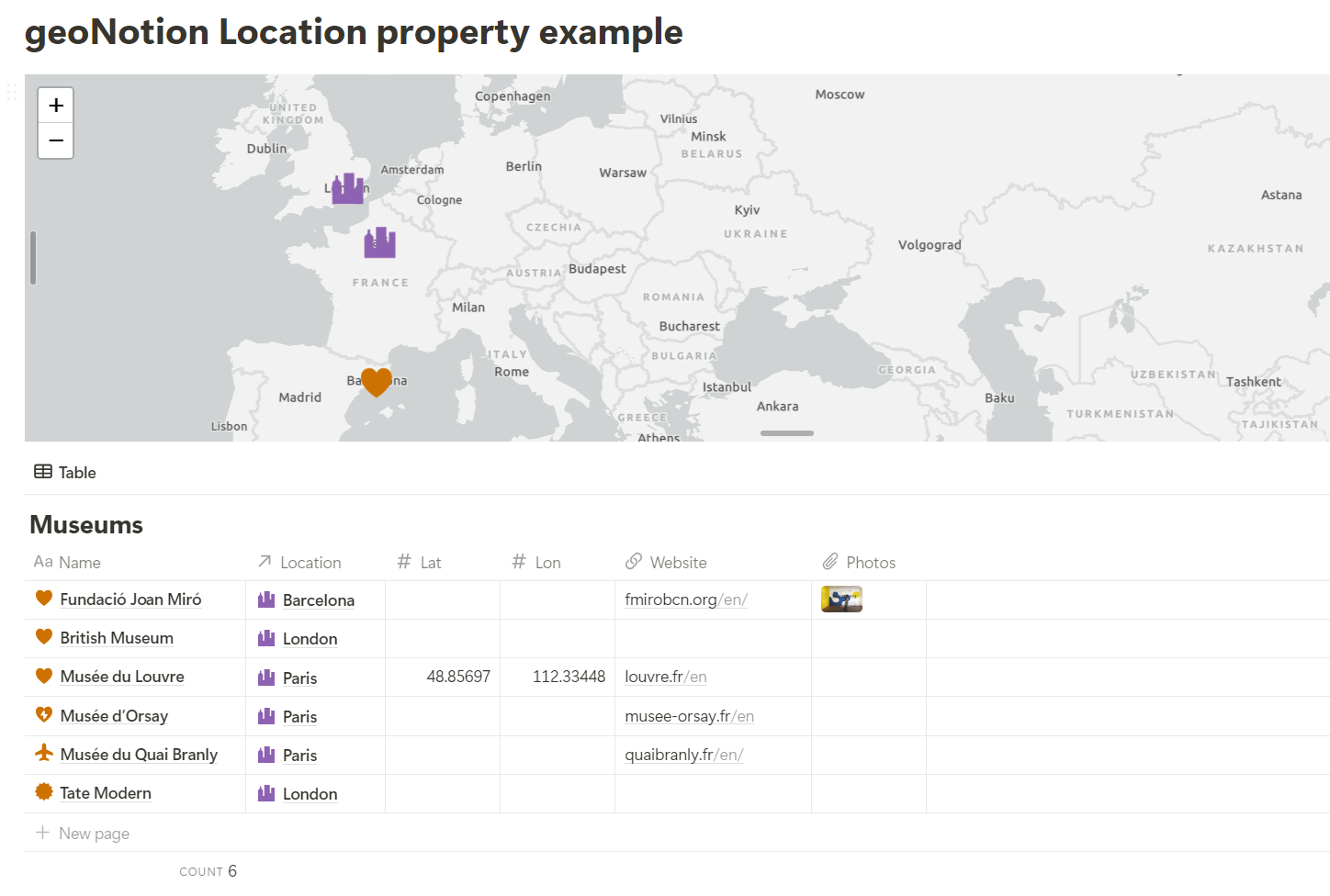Click the orange heart marker at Barcelona
Viewport: 1330px width, 896px height.
(x=376, y=381)
